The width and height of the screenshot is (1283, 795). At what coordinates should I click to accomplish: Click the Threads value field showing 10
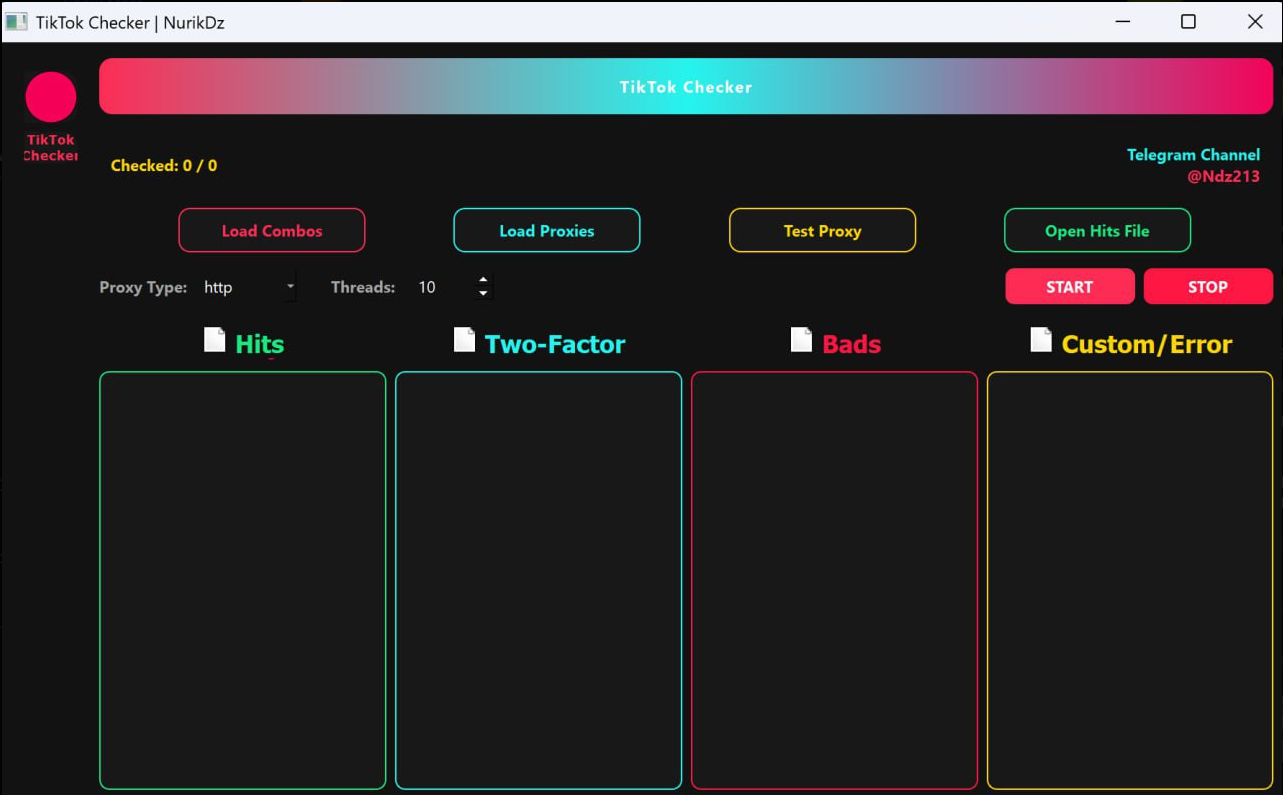442,287
